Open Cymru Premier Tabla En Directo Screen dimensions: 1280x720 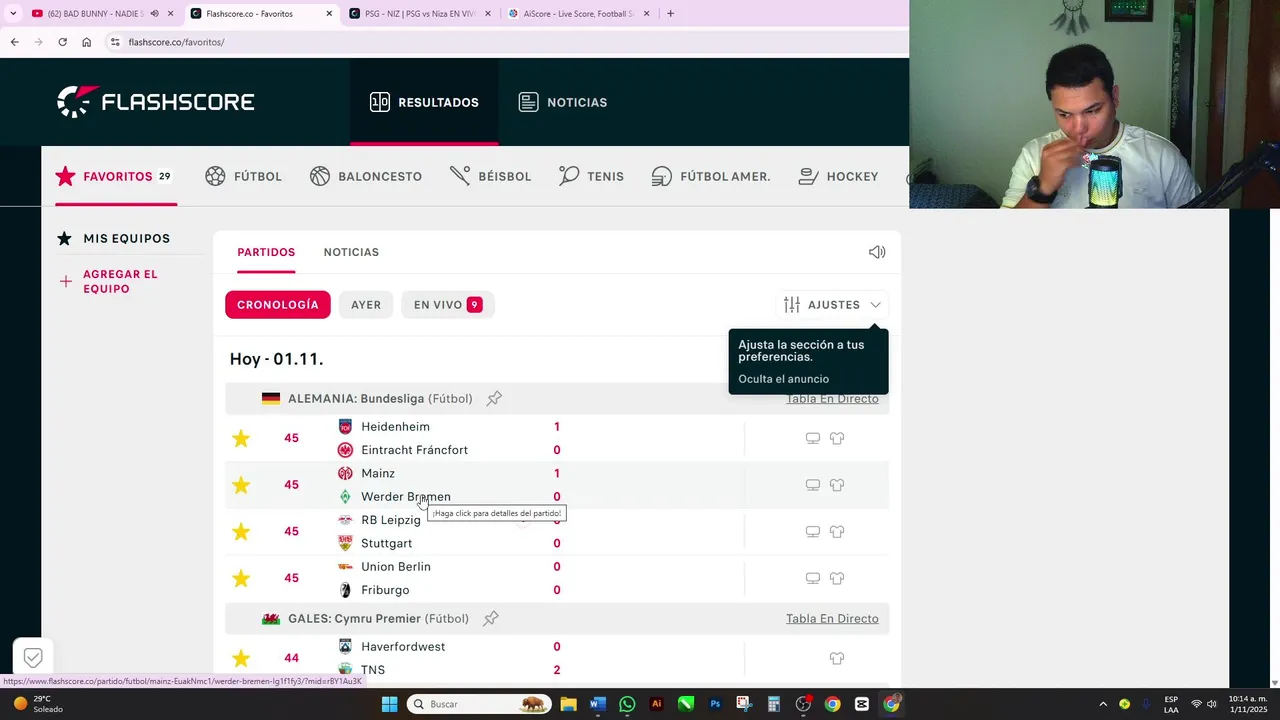click(x=832, y=618)
